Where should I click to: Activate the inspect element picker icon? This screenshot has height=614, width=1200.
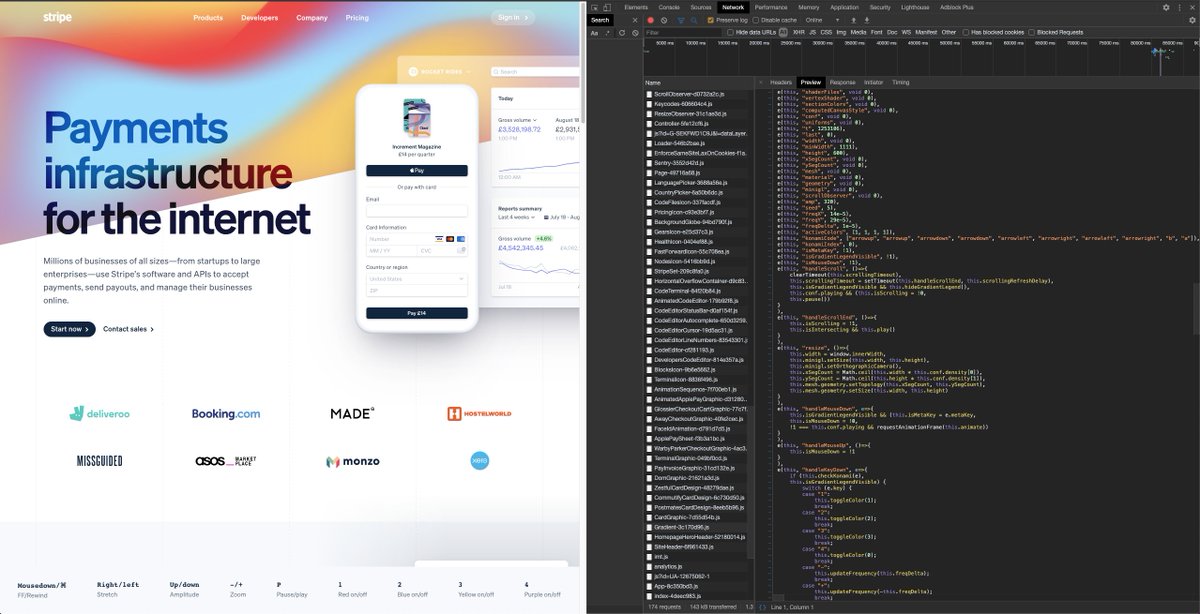tap(594, 7)
